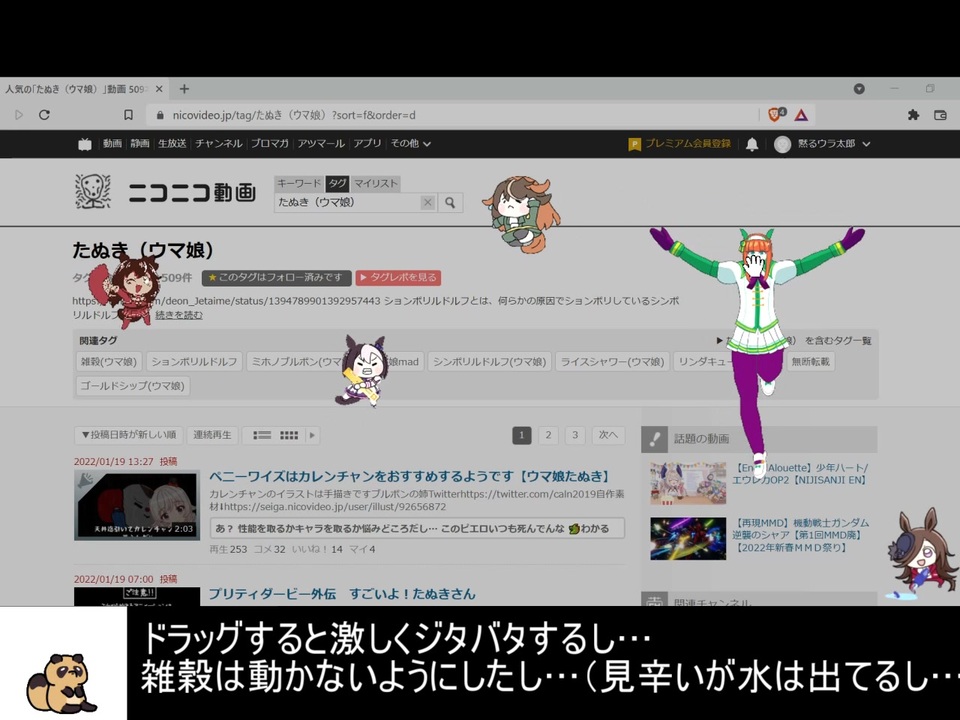Select current page 1 button
Screen dimensions: 960x720
coord(522,435)
